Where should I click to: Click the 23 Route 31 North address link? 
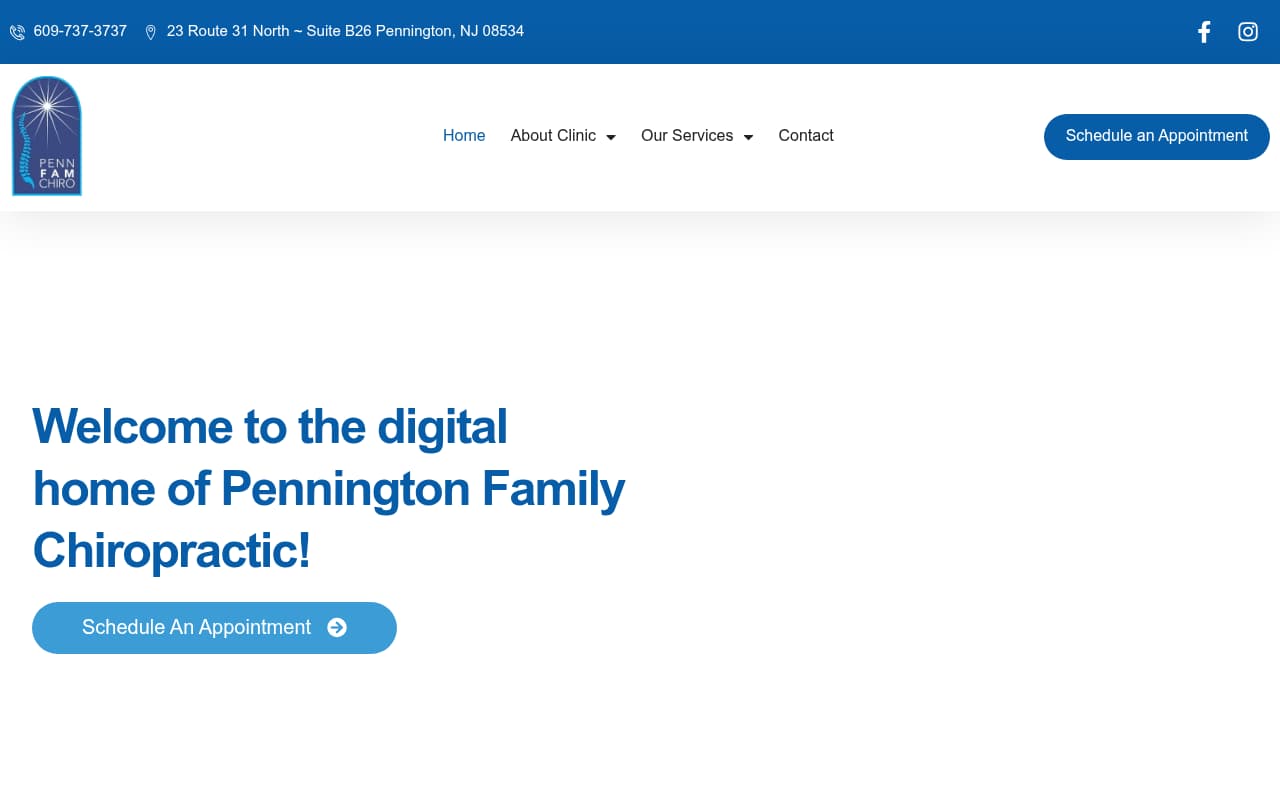[345, 31]
